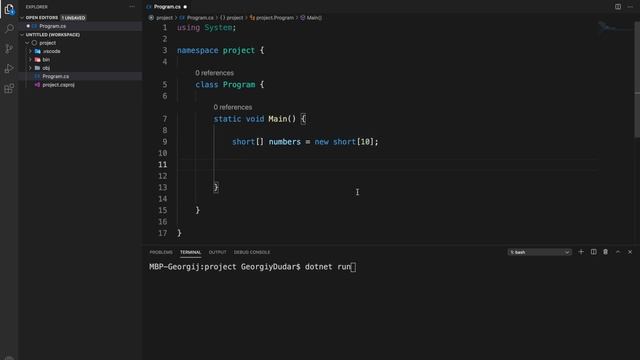This screenshot has height=360, width=640.
Task: Click '0 references' above Main method
Action: 233,107
